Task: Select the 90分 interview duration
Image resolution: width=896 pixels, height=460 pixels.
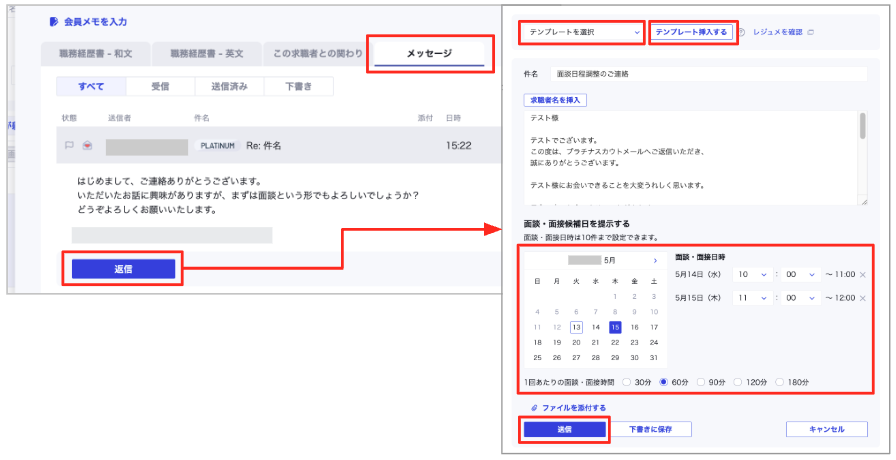Action: tap(702, 382)
